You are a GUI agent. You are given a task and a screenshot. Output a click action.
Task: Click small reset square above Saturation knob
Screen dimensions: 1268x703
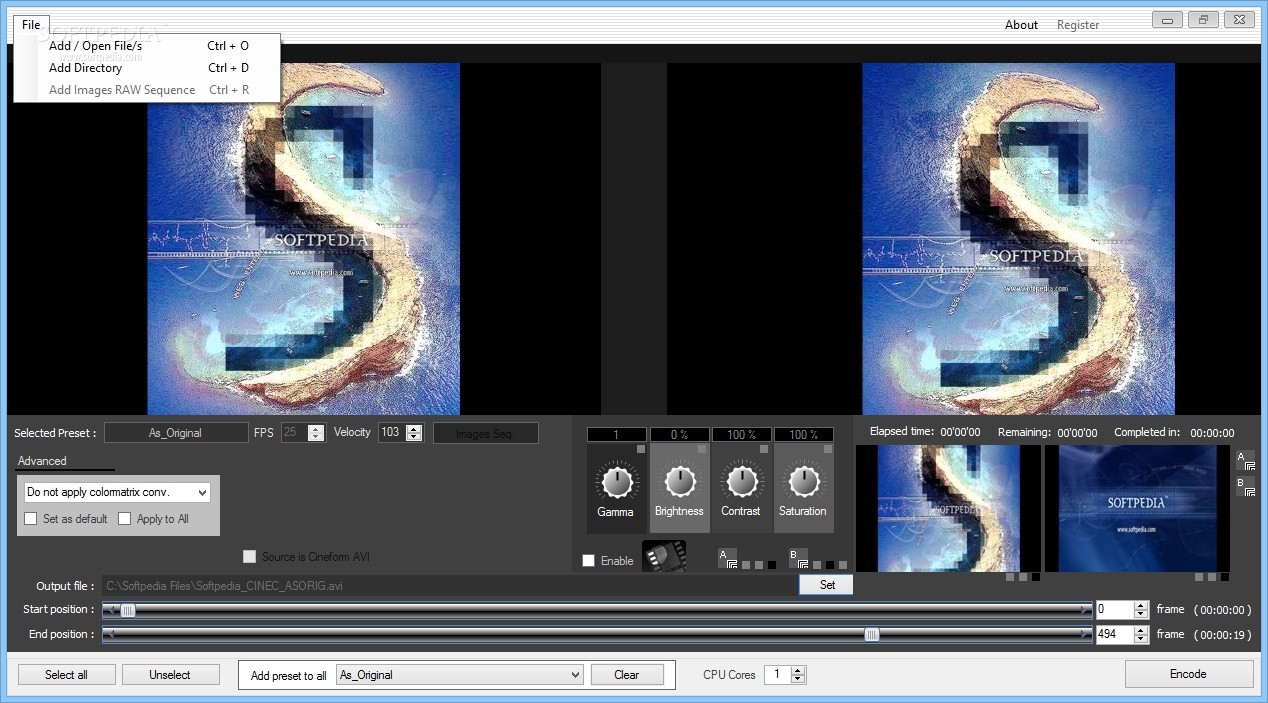tap(827, 449)
